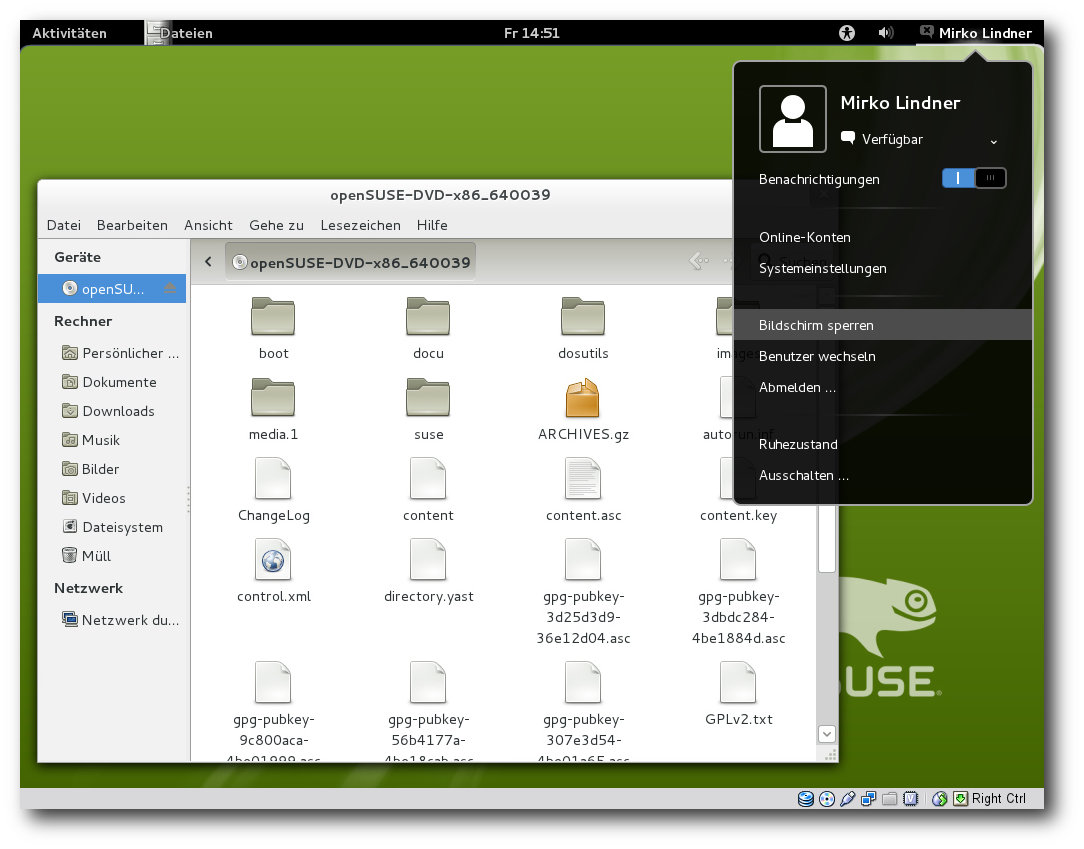Click the VirtualBox shared folders status icon

click(x=890, y=799)
